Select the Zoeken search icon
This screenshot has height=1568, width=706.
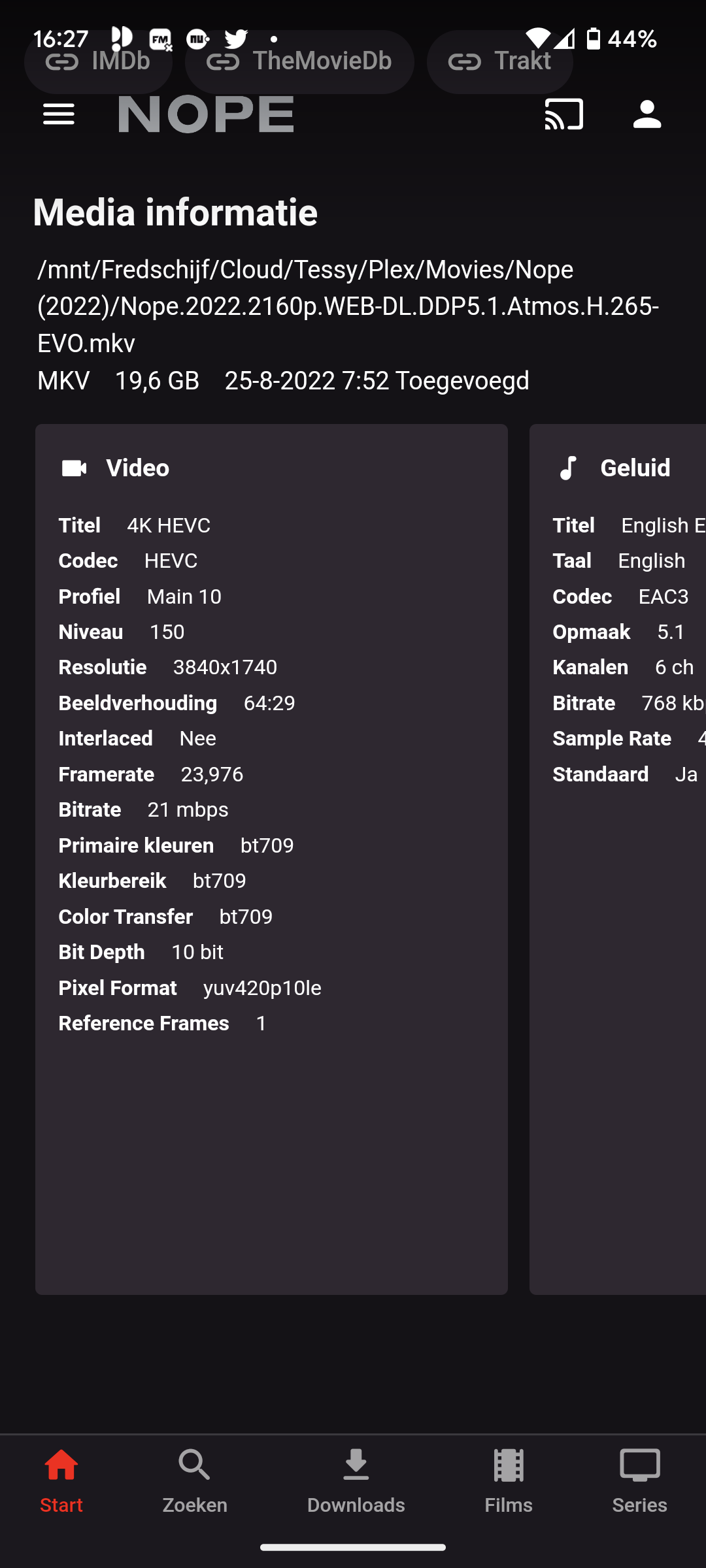(193, 1465)
